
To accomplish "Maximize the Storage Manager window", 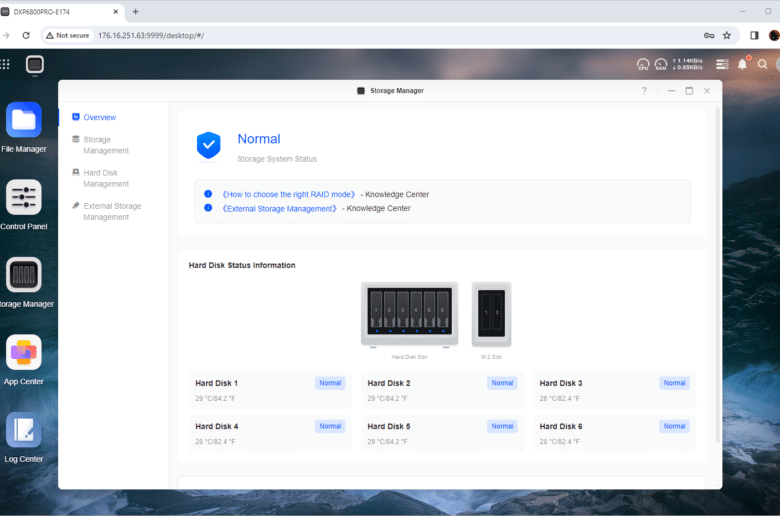I will pyautogui.click(x=689, y=91).
